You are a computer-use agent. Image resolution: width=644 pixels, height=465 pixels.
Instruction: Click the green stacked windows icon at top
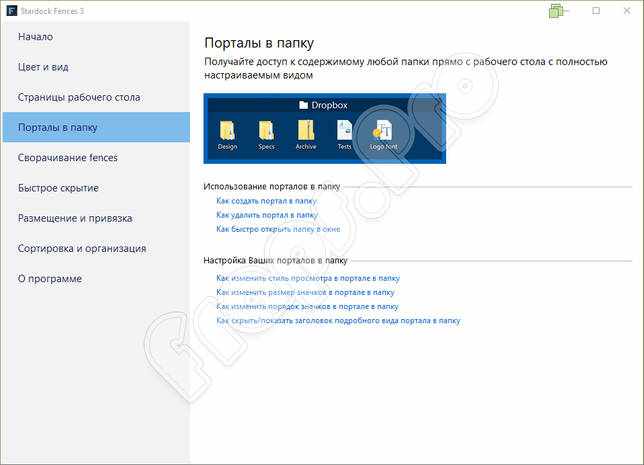pyautogui.click(x=557, y=11)
